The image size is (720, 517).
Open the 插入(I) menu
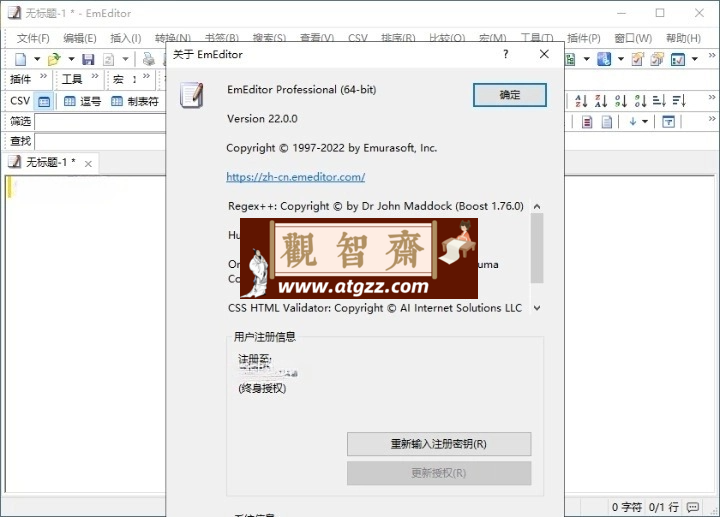(126, 38)
